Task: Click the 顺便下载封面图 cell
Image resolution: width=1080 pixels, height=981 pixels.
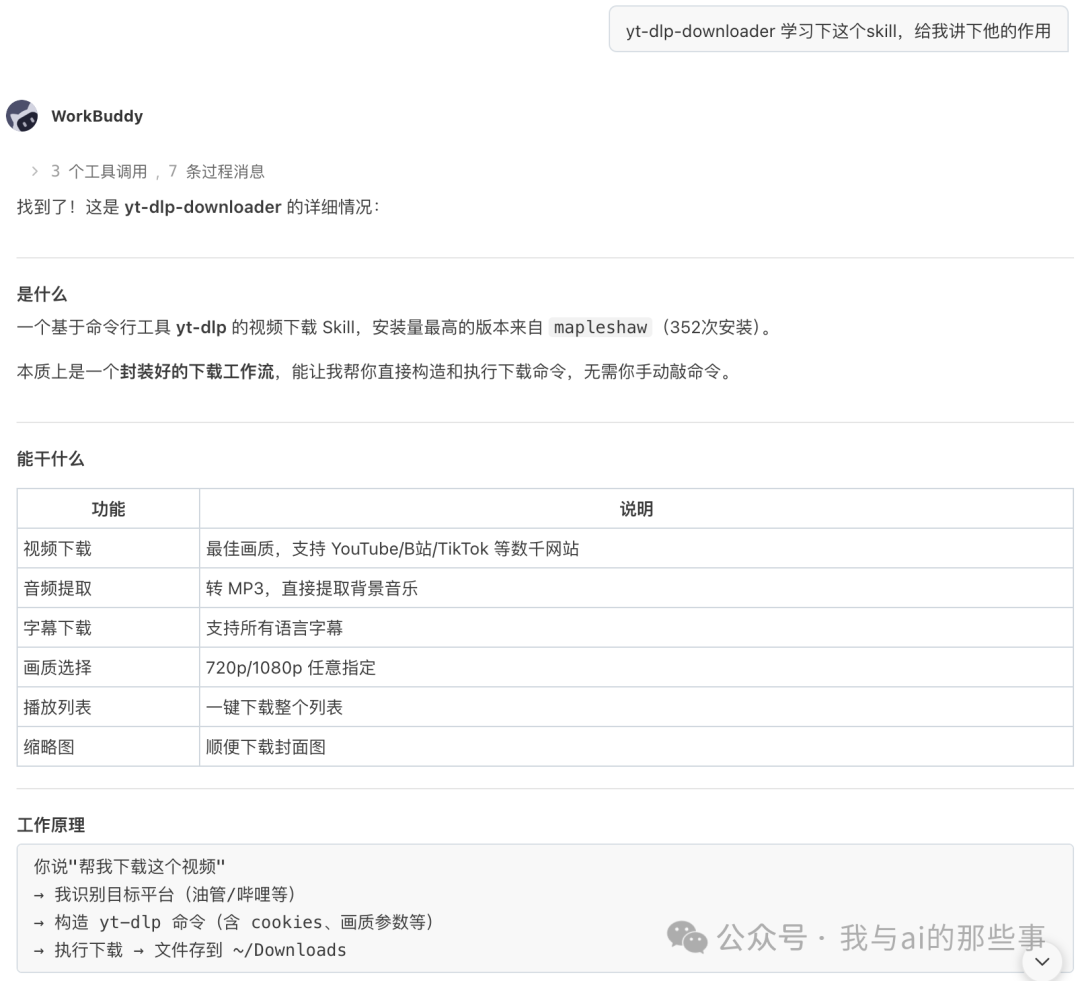Action: pyautogui.click(x=636, y=747)
